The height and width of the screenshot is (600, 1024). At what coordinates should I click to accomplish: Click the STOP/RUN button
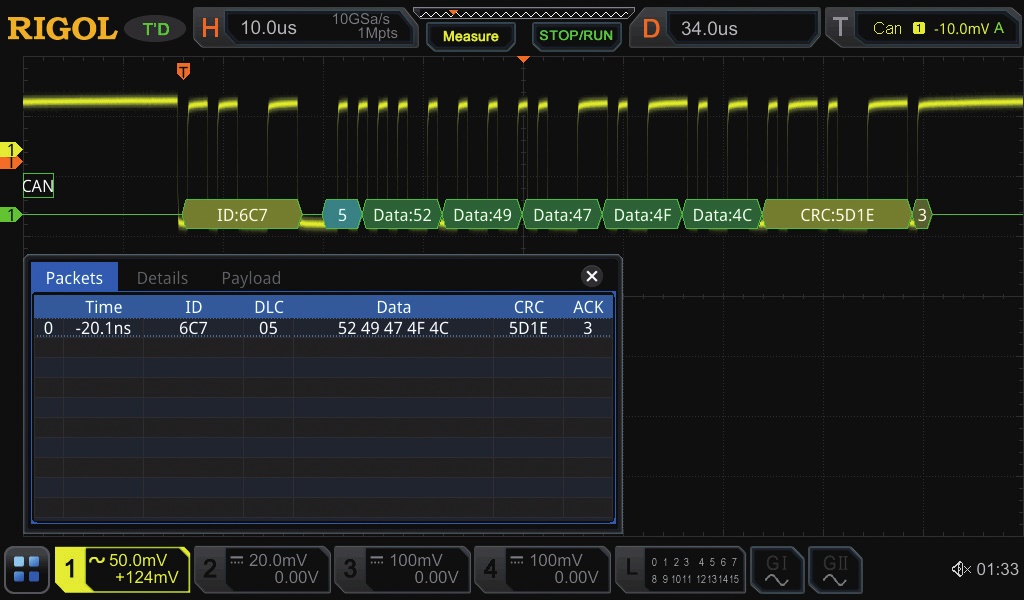pos(575,35)
